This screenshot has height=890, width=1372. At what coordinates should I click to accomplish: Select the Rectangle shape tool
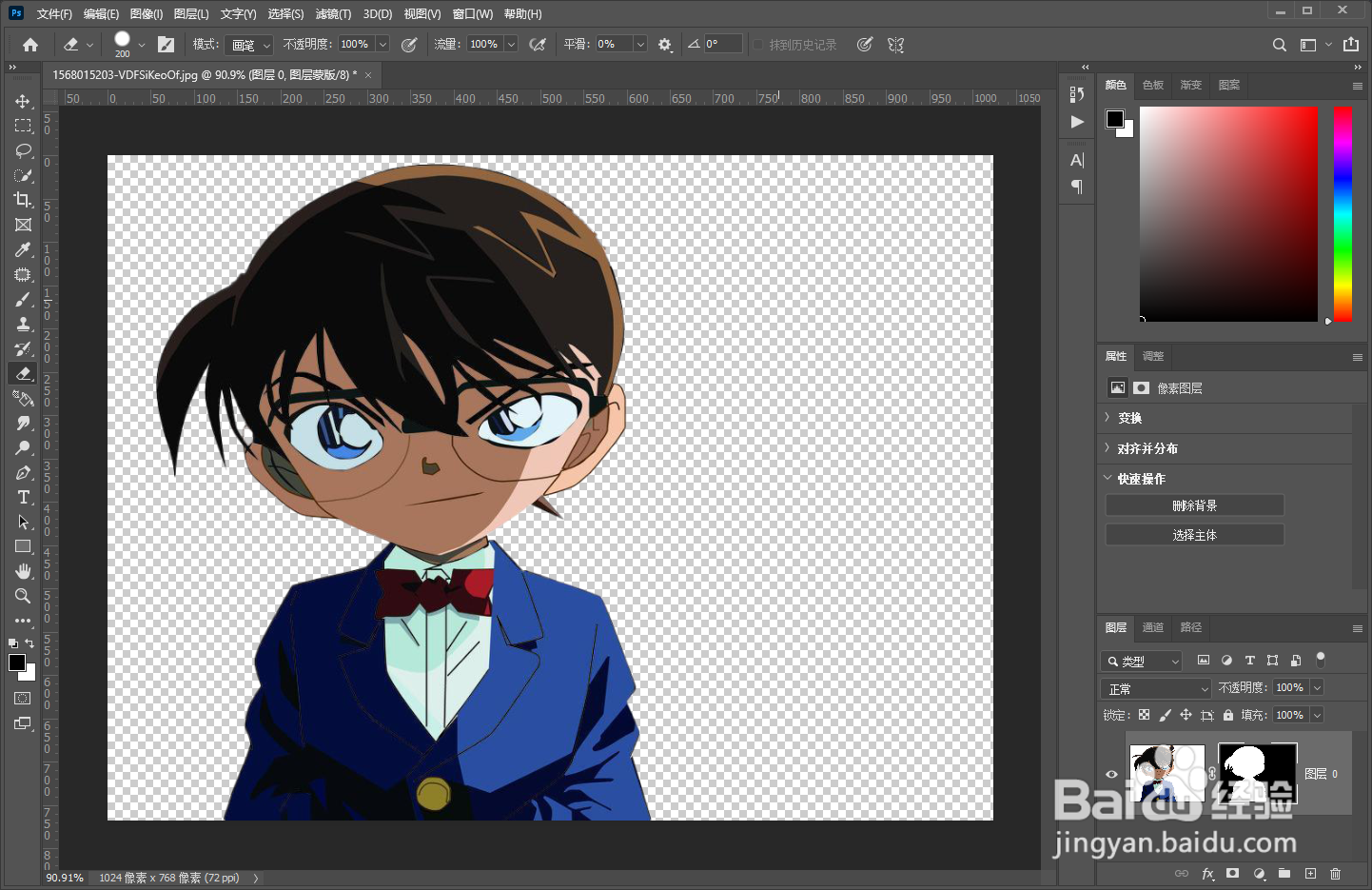(23, 546)
